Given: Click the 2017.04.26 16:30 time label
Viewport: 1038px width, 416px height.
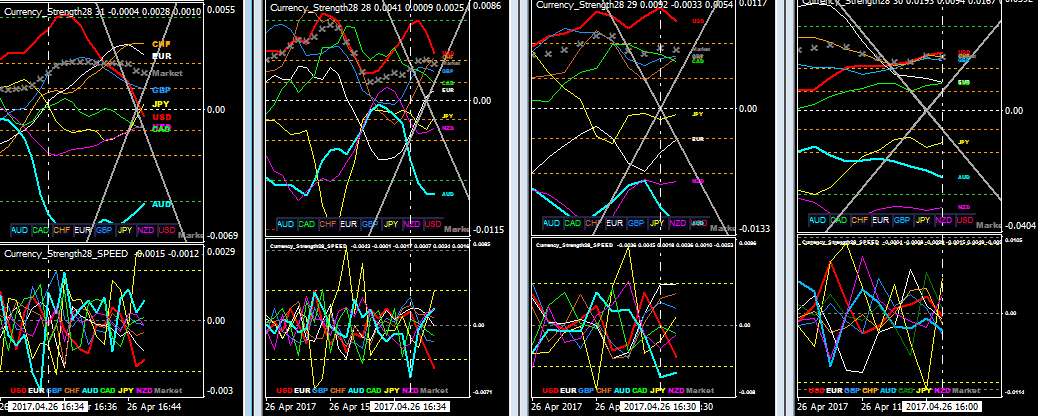Looking at the screenshot, I should [x=659, y=406].
